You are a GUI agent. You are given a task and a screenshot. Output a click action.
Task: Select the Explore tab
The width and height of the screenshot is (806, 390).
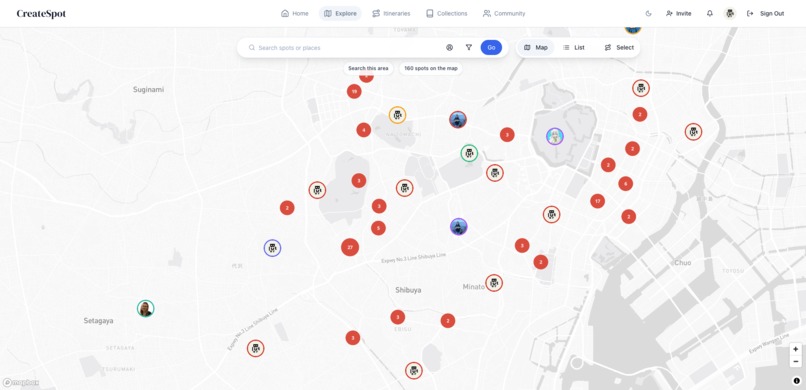tap(340, 13)
